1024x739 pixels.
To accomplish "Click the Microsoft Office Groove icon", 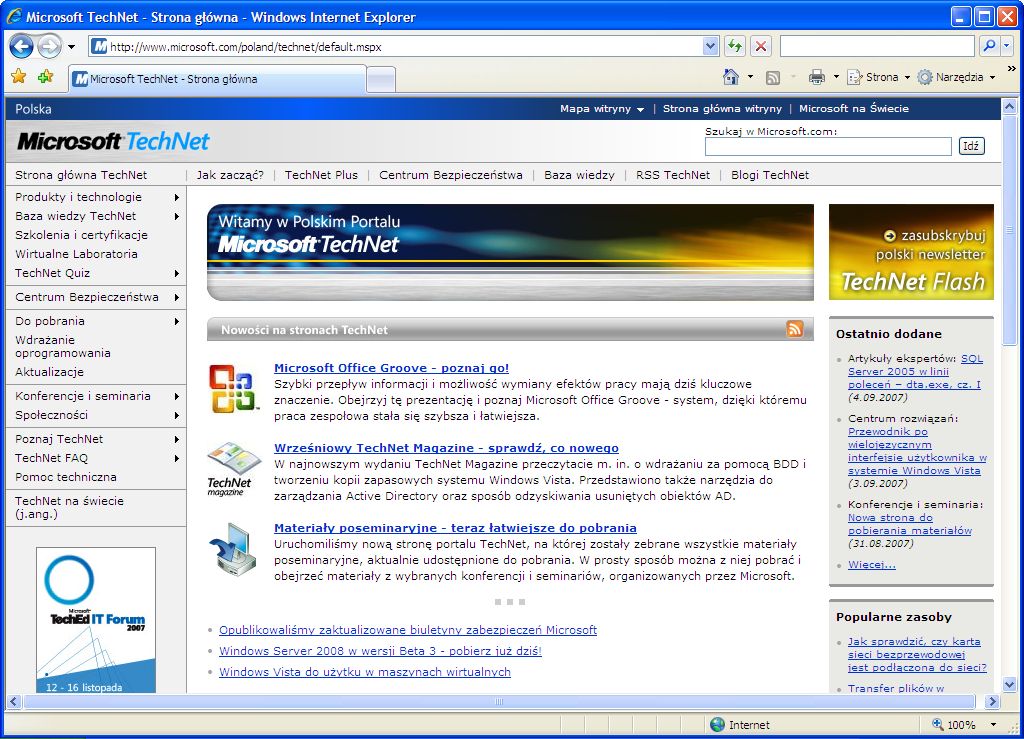I will point(234,389).
